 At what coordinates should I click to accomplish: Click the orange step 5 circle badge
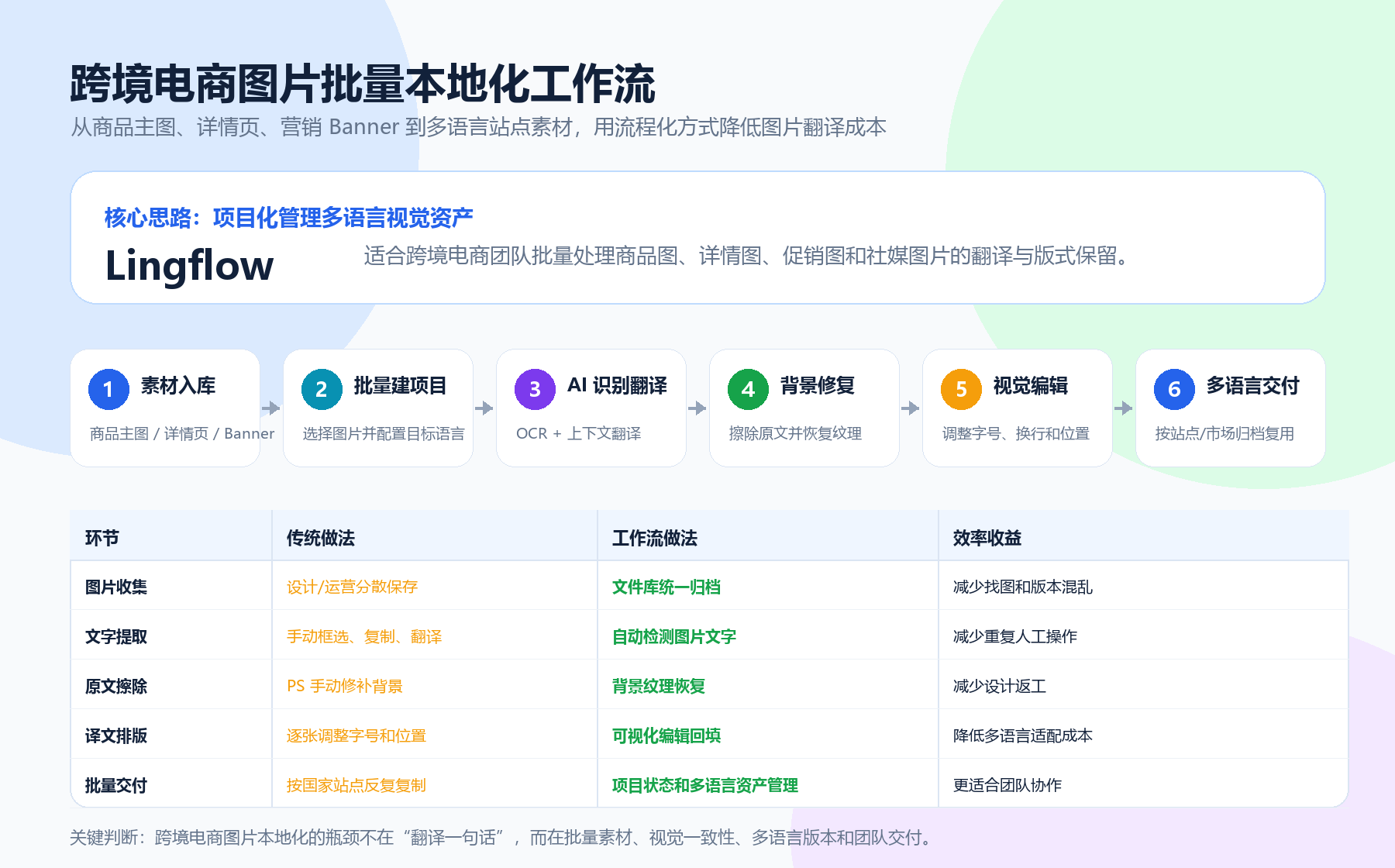point(961,389)
